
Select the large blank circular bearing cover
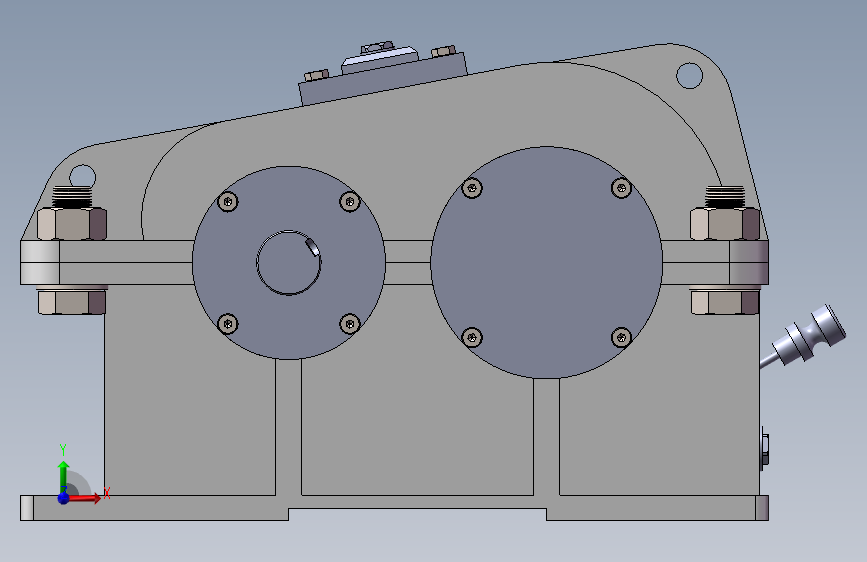pos(546,262)
